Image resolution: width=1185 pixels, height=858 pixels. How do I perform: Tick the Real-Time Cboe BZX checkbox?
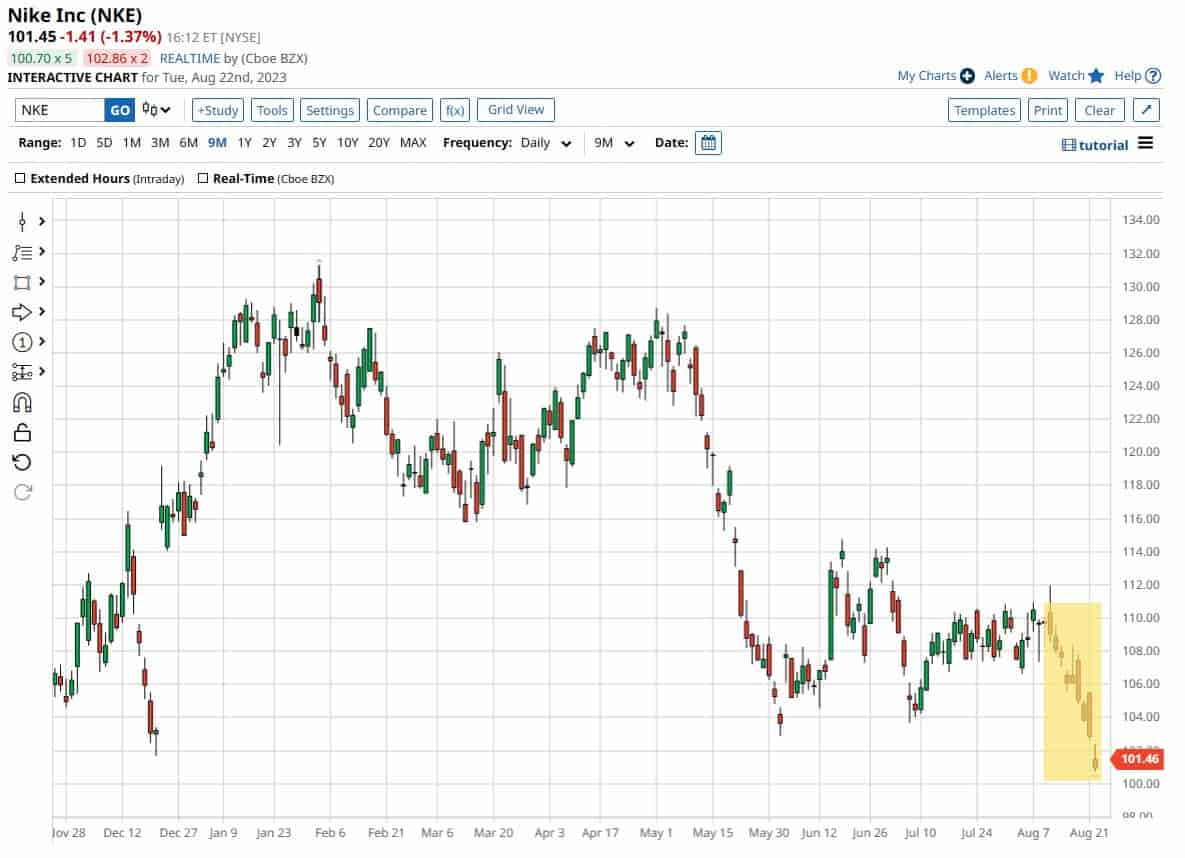pyautogui.click(x=204, y=179)
